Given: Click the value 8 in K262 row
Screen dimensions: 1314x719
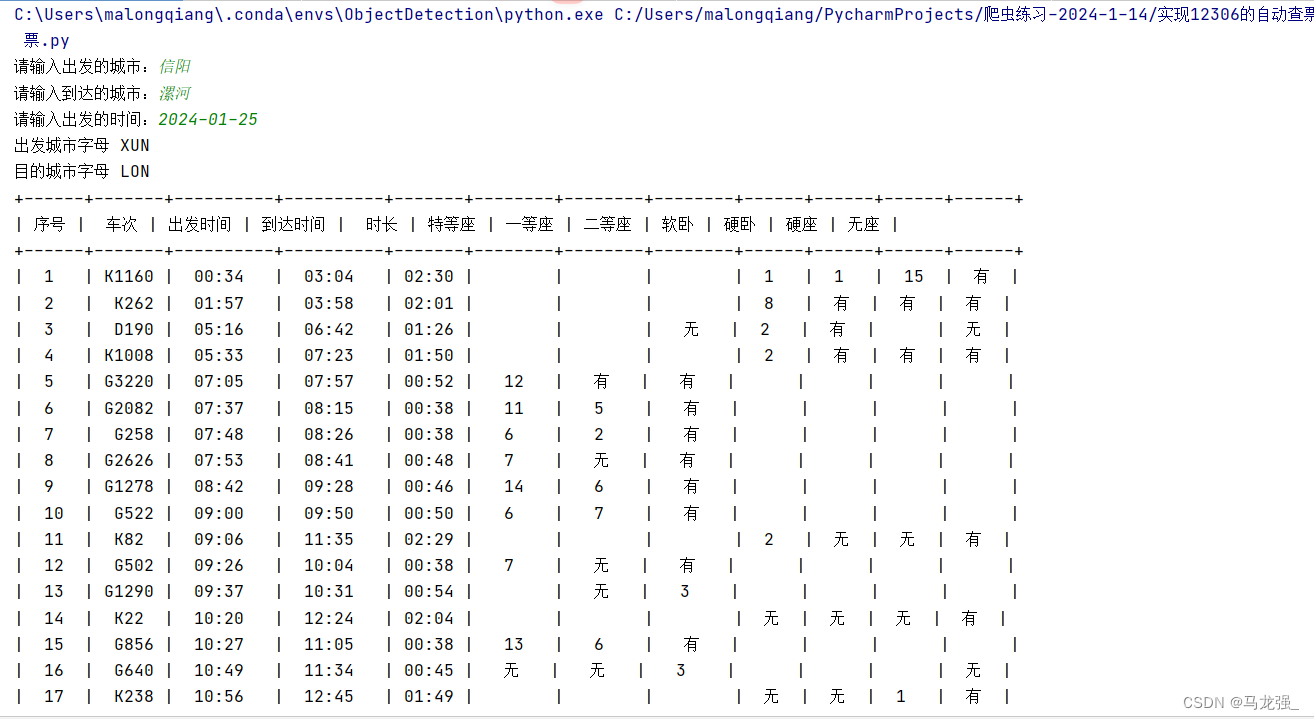Looking at the screenshot, I should [x=769, y=303].
